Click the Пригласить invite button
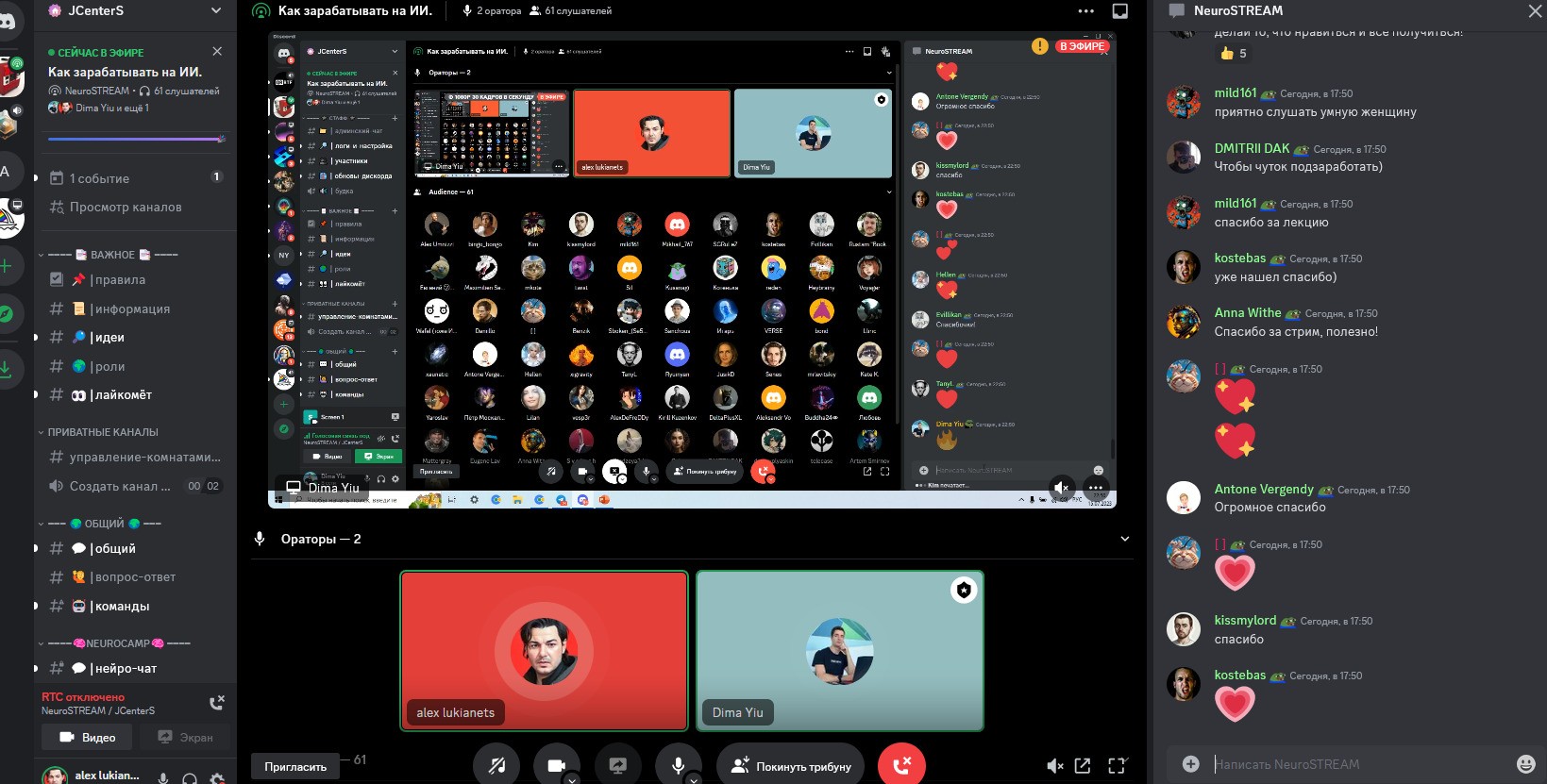 tap(295, 766)
